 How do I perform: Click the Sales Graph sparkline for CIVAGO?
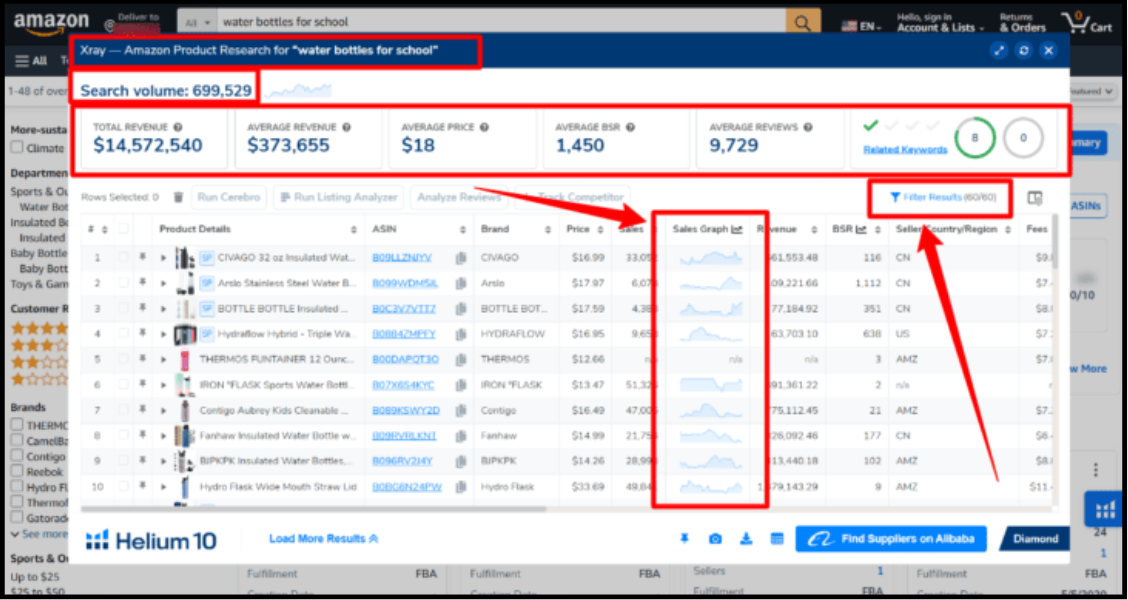pyautogui.click(x=710, y=258)
